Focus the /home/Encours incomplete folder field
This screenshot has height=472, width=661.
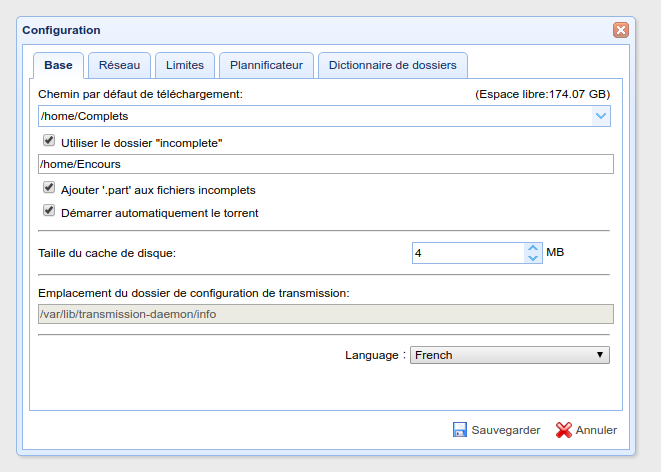[x=326, y=164]
